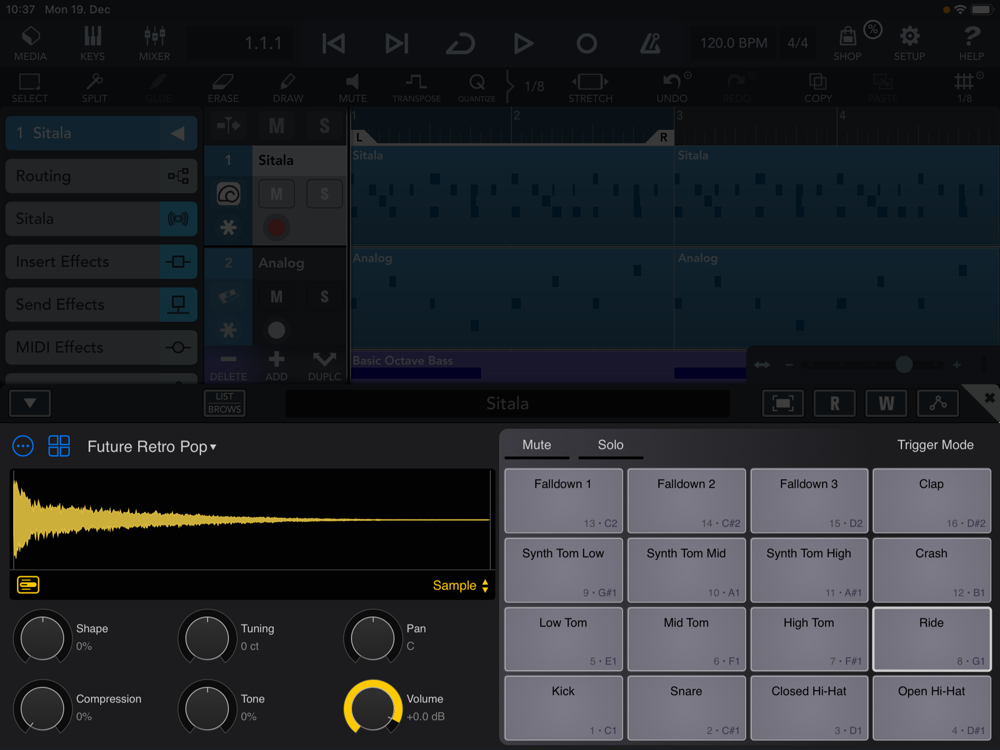Start playback with the Play button

(523, 43)
